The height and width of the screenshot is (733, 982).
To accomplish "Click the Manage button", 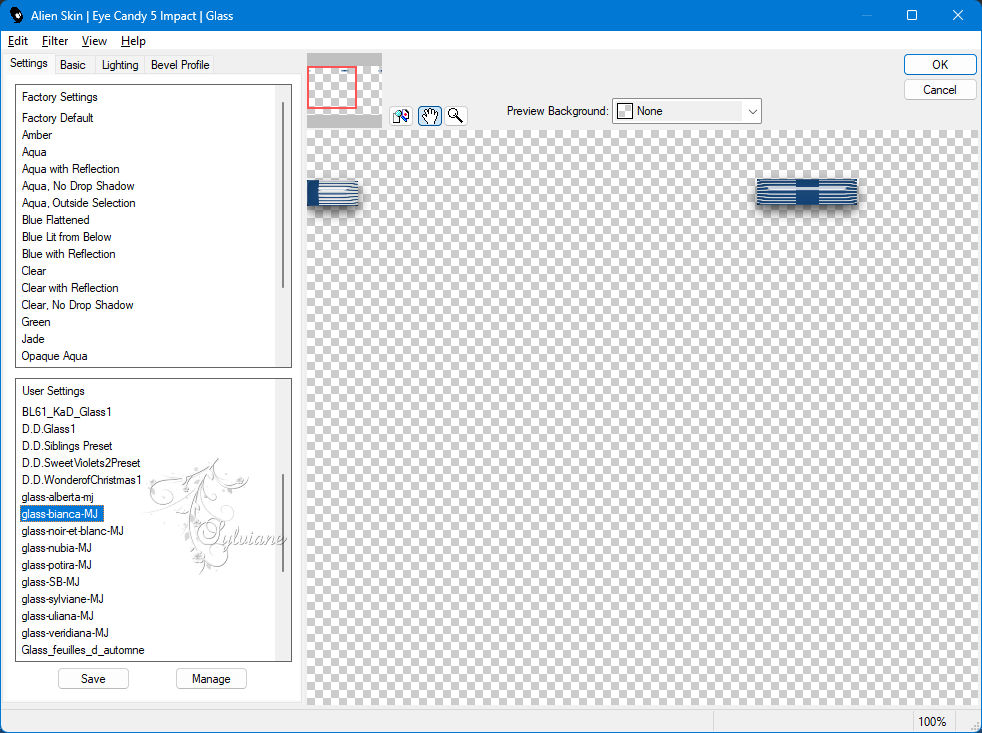I will tap(211, 678).
